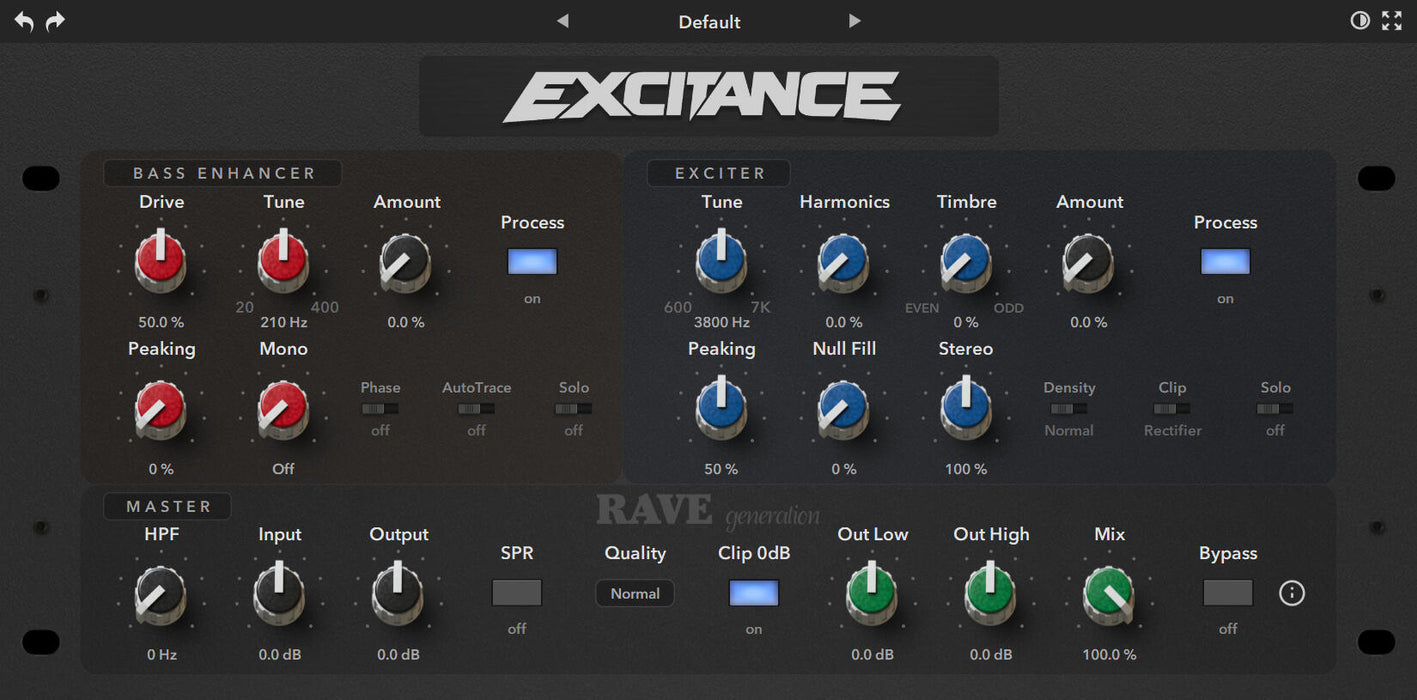
Task: Toggle the Exciter Solo switch
Action: tap(1275, 408)
